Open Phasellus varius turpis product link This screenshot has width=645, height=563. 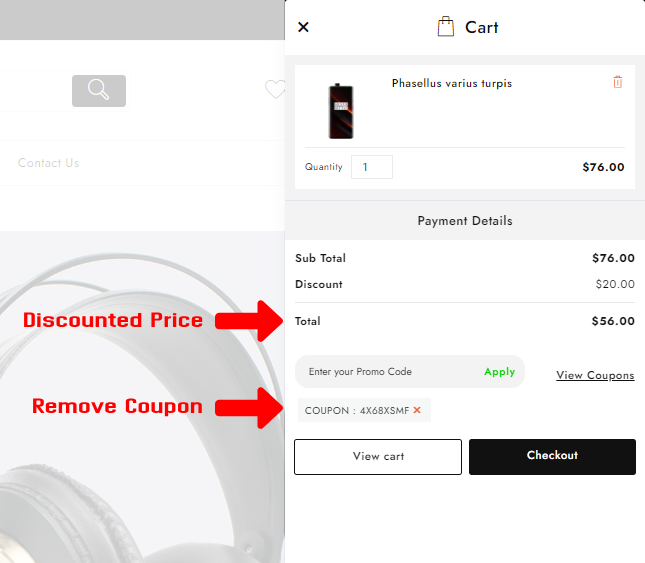[x=451, y=84]
